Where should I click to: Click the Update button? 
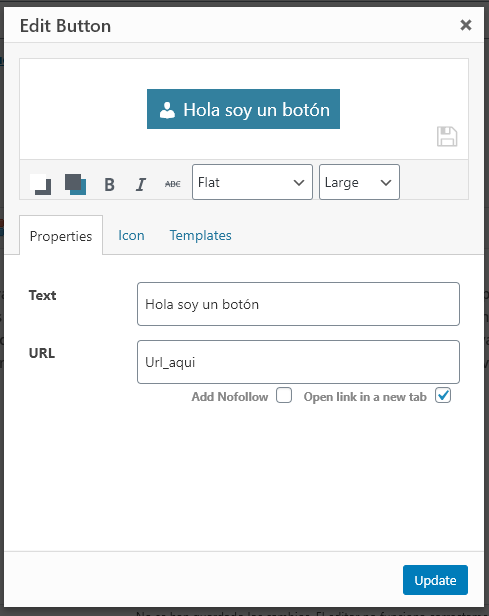[435, 580]
